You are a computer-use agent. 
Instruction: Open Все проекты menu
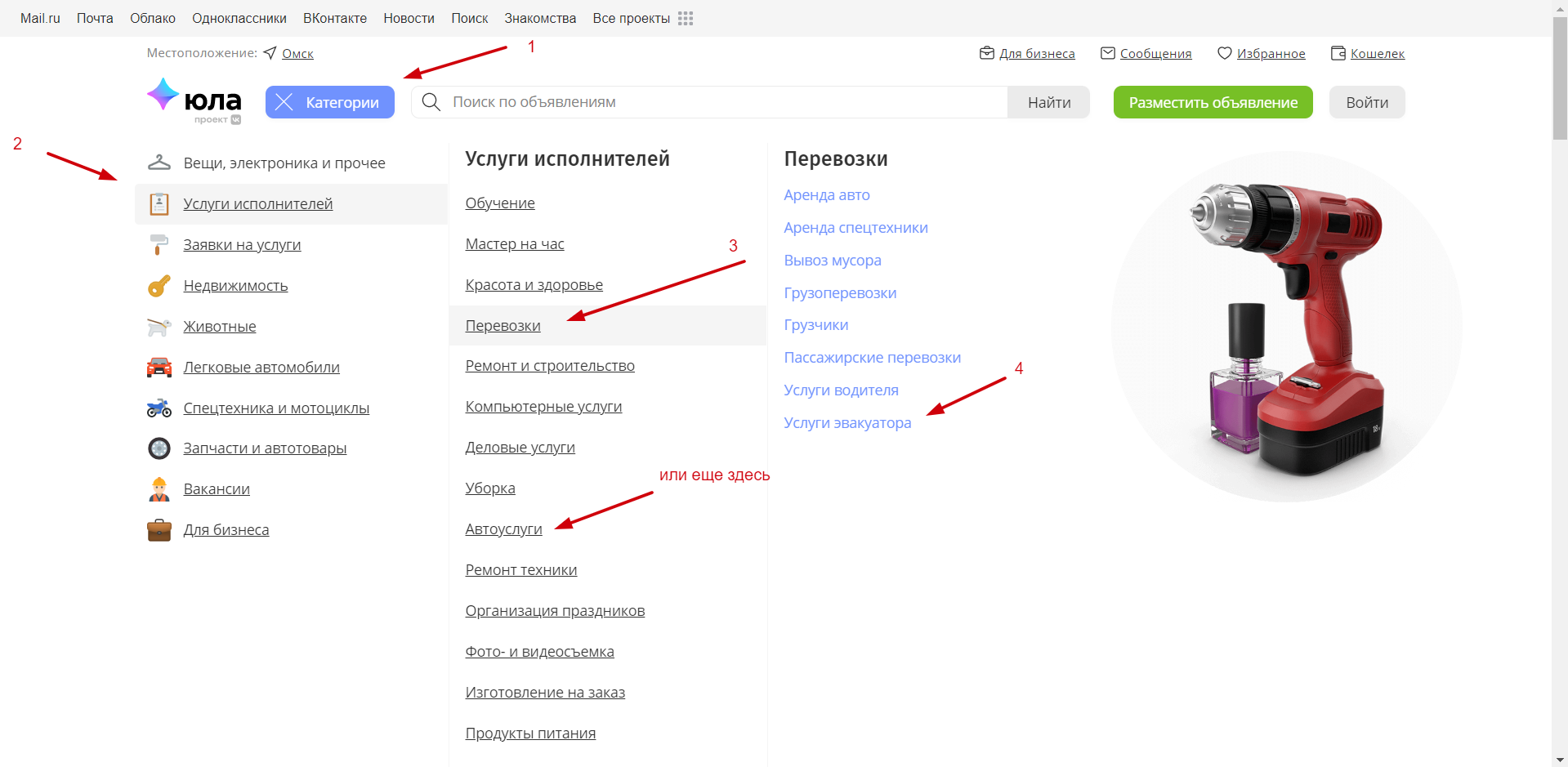click(632, 18)
